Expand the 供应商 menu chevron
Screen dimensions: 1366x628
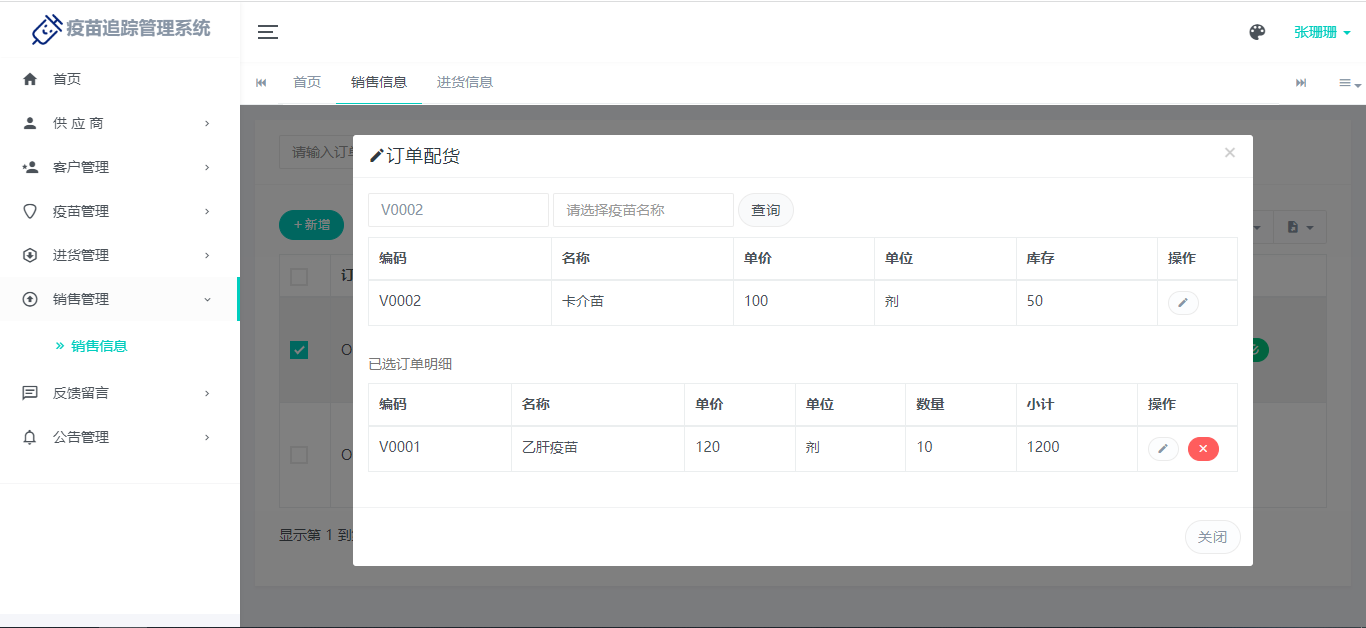[x=207, y=123]
